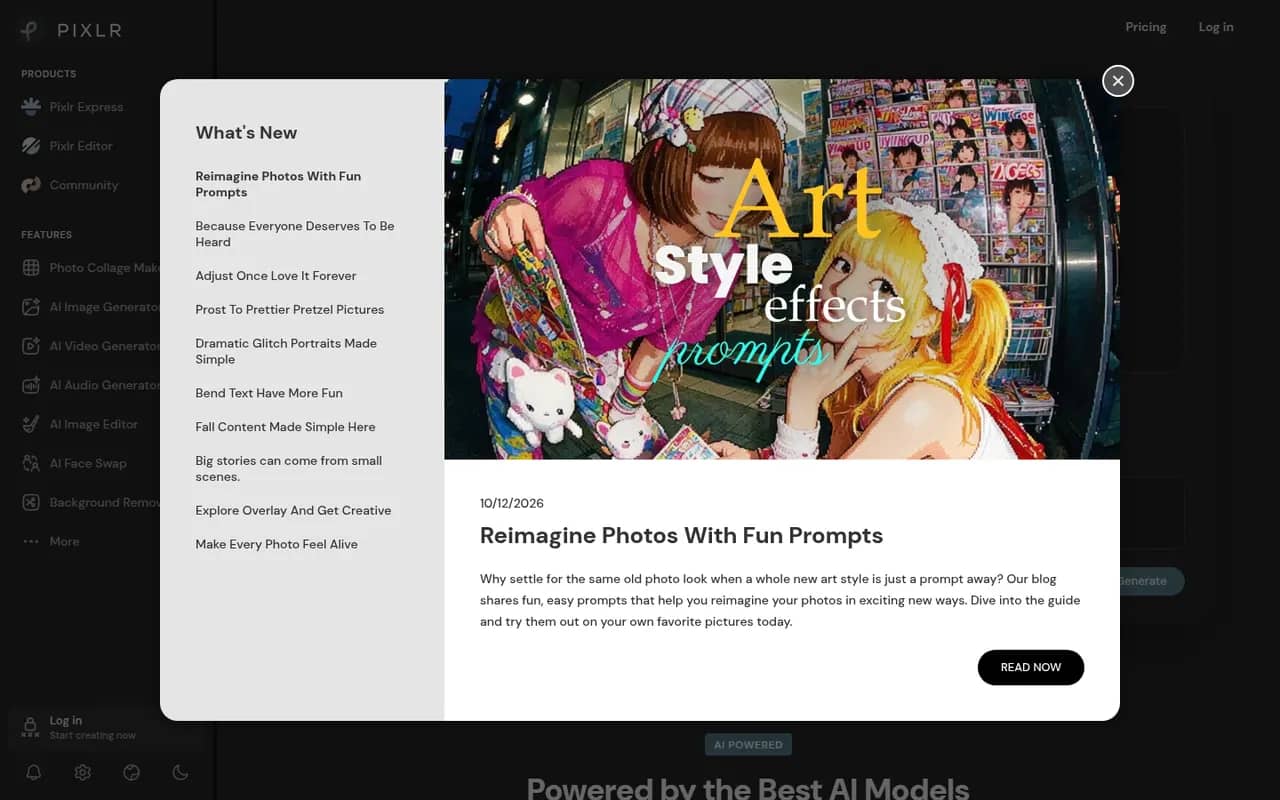Select the Background Remover icon
Viewport: 1280px width, 800px height.
point(31,502)
